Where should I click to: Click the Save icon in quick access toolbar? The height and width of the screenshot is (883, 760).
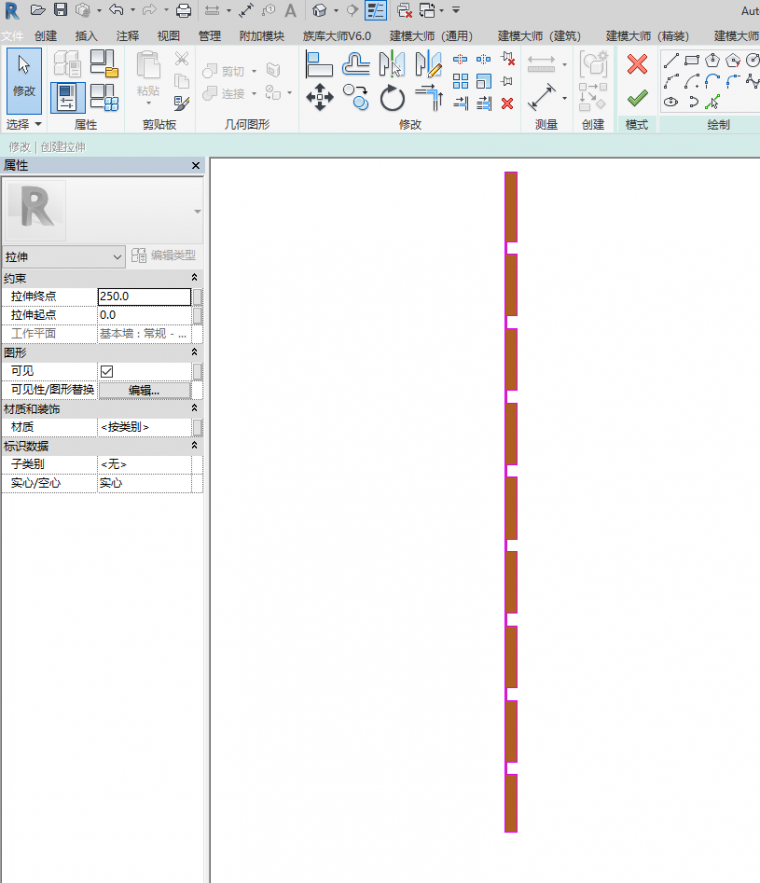point(60,10)
